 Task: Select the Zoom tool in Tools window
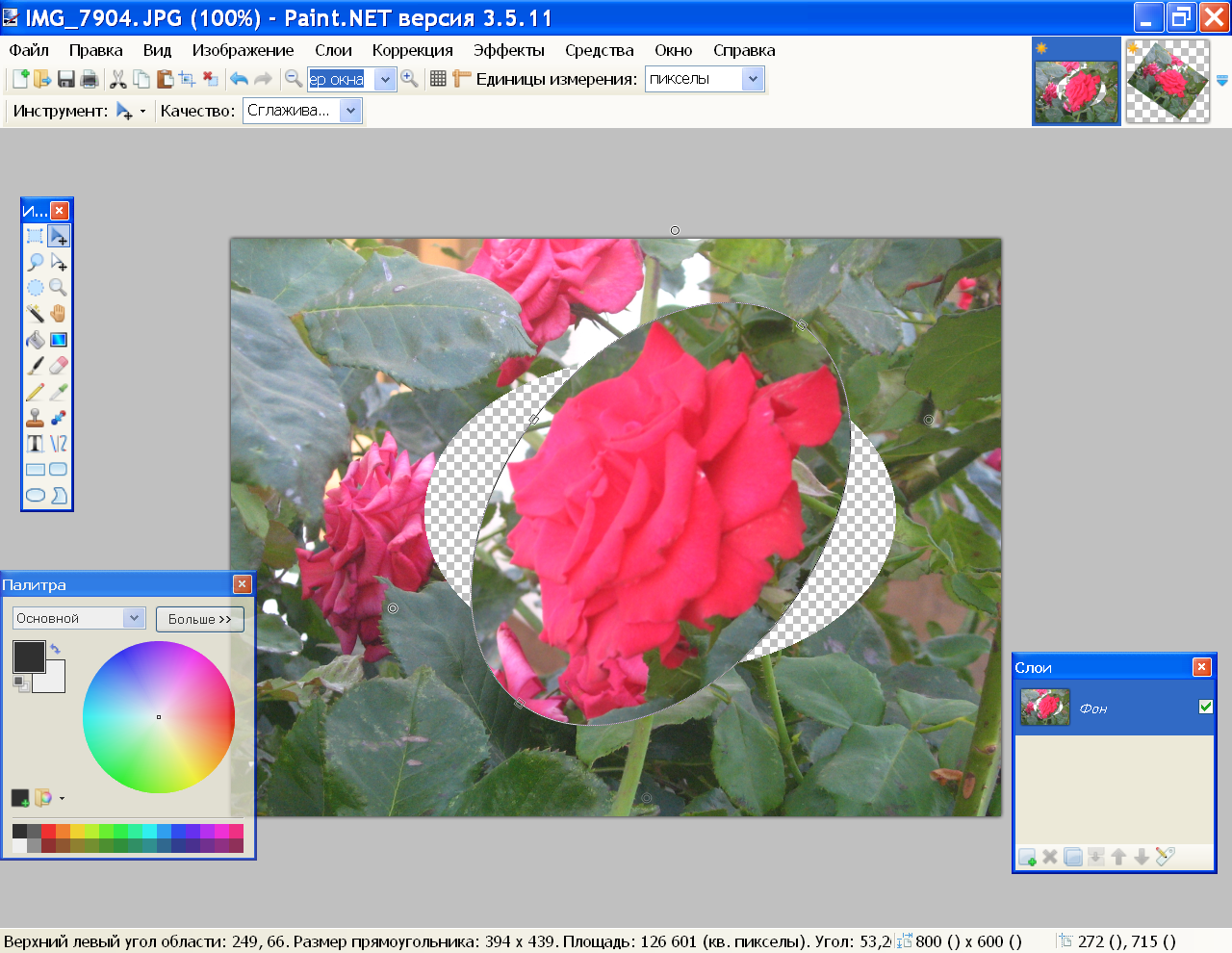click(59, 288)
